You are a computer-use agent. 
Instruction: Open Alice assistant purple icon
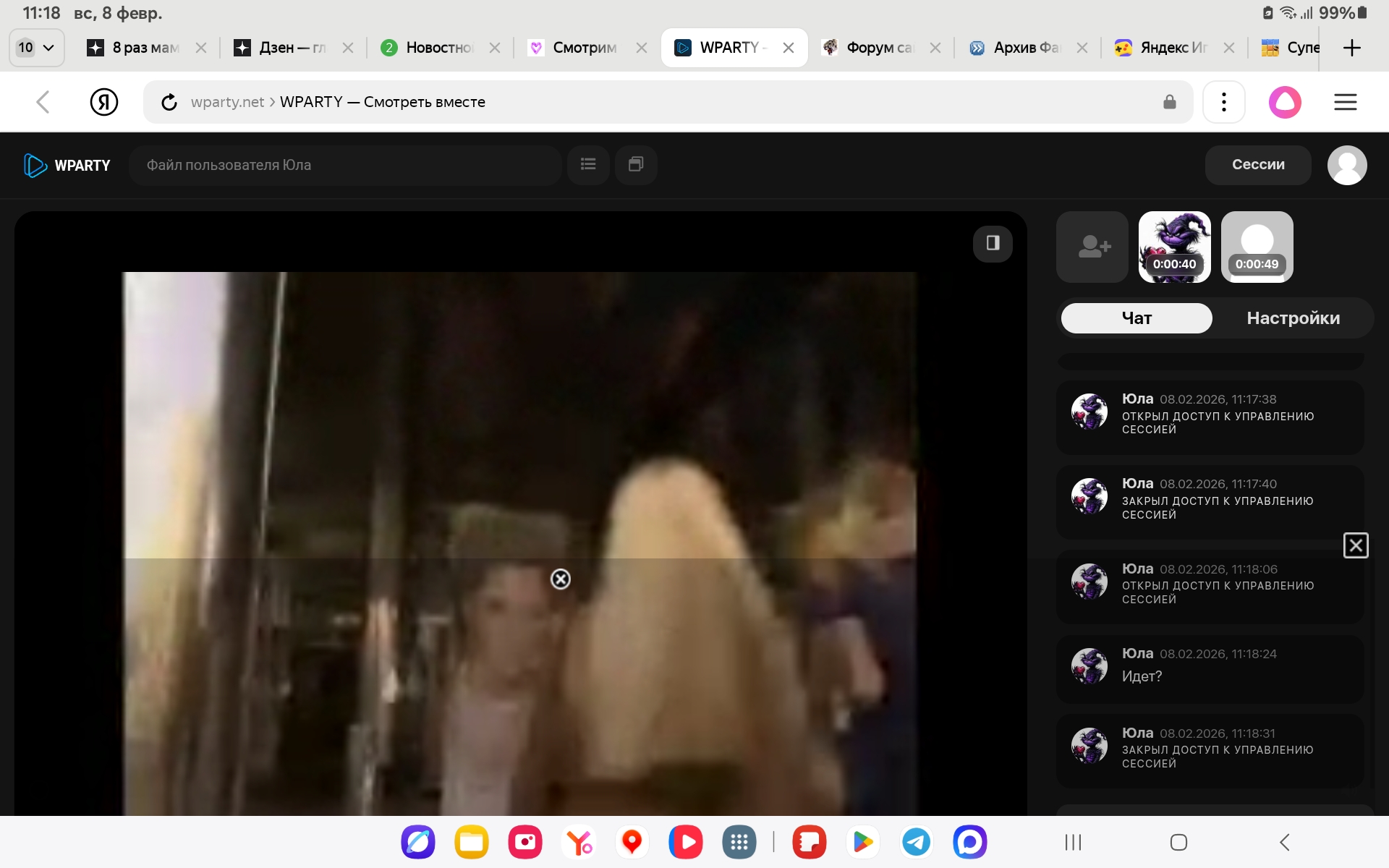tap(1285, 102)
